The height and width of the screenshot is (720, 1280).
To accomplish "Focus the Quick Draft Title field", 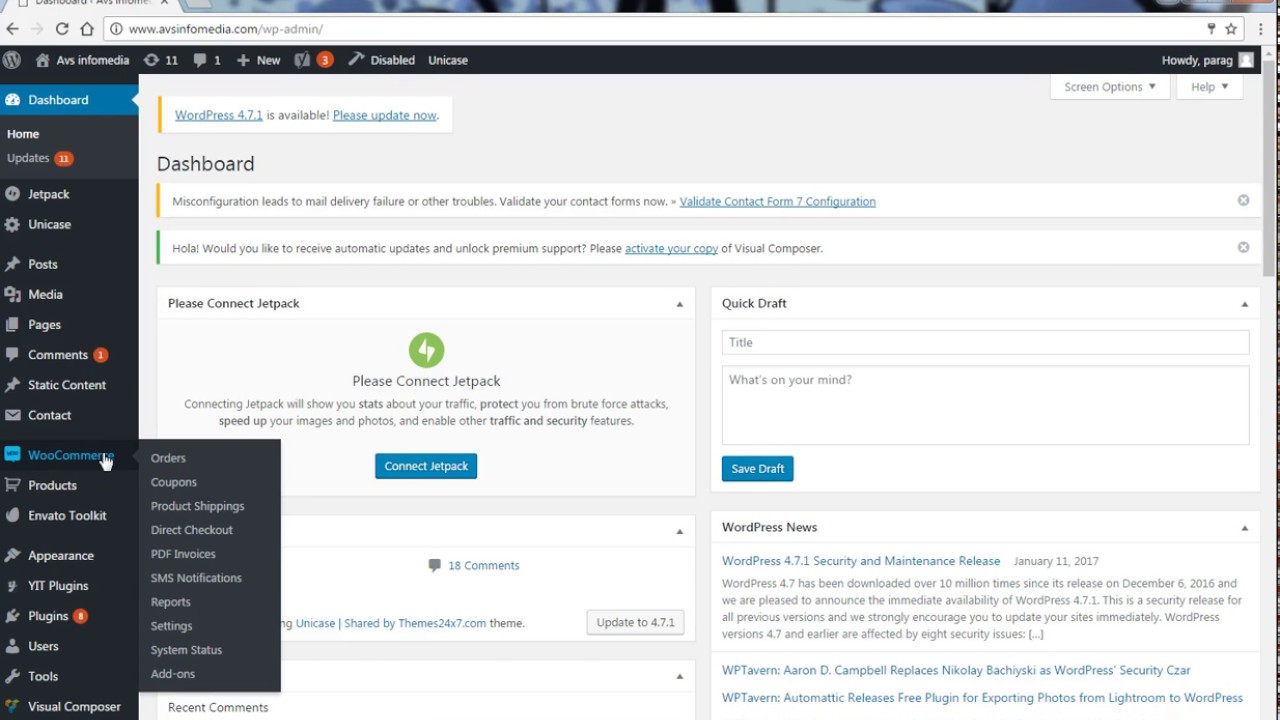I will 985,342.
